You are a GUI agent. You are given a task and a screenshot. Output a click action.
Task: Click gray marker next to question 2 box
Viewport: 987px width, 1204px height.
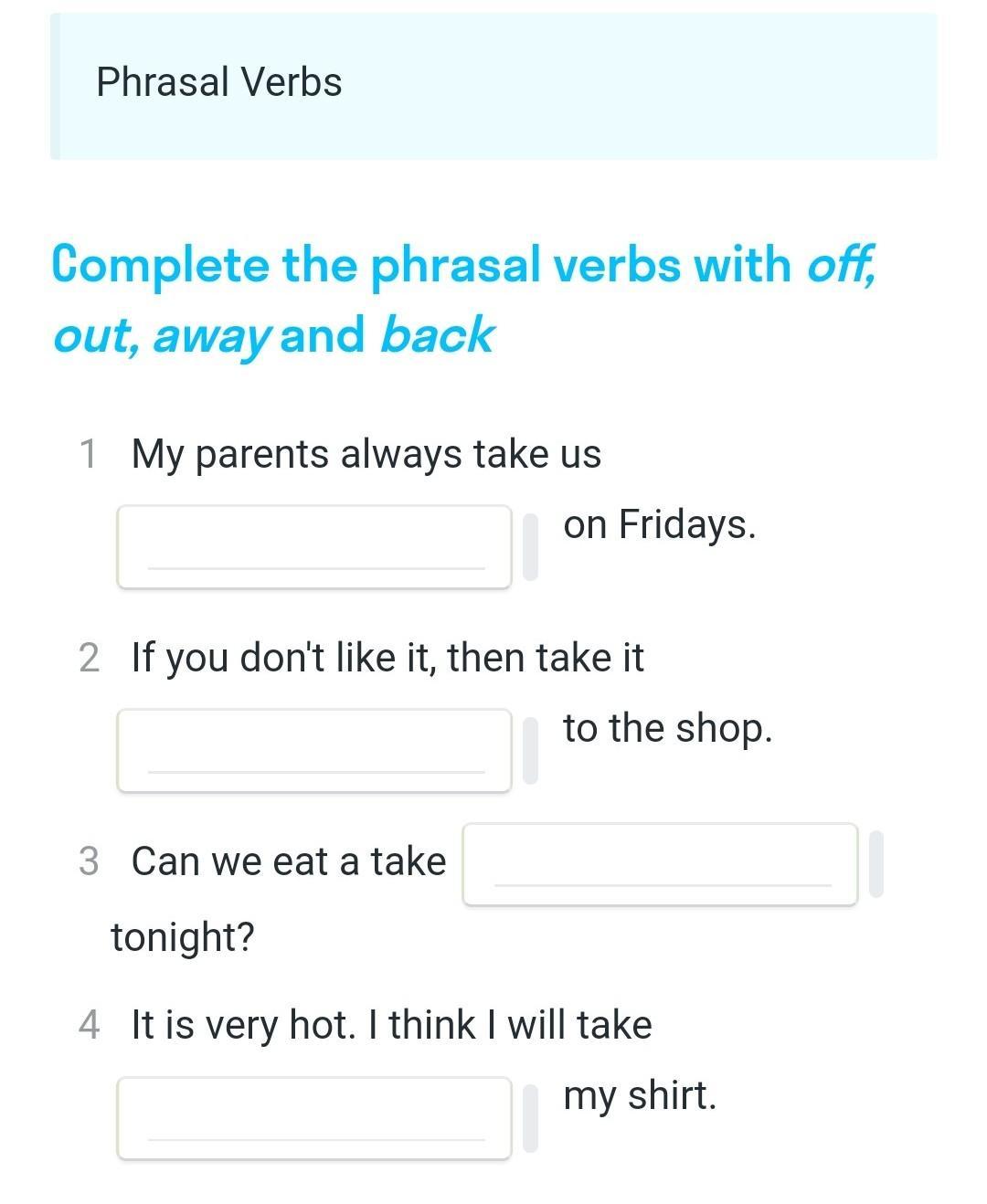pos(530,750)
